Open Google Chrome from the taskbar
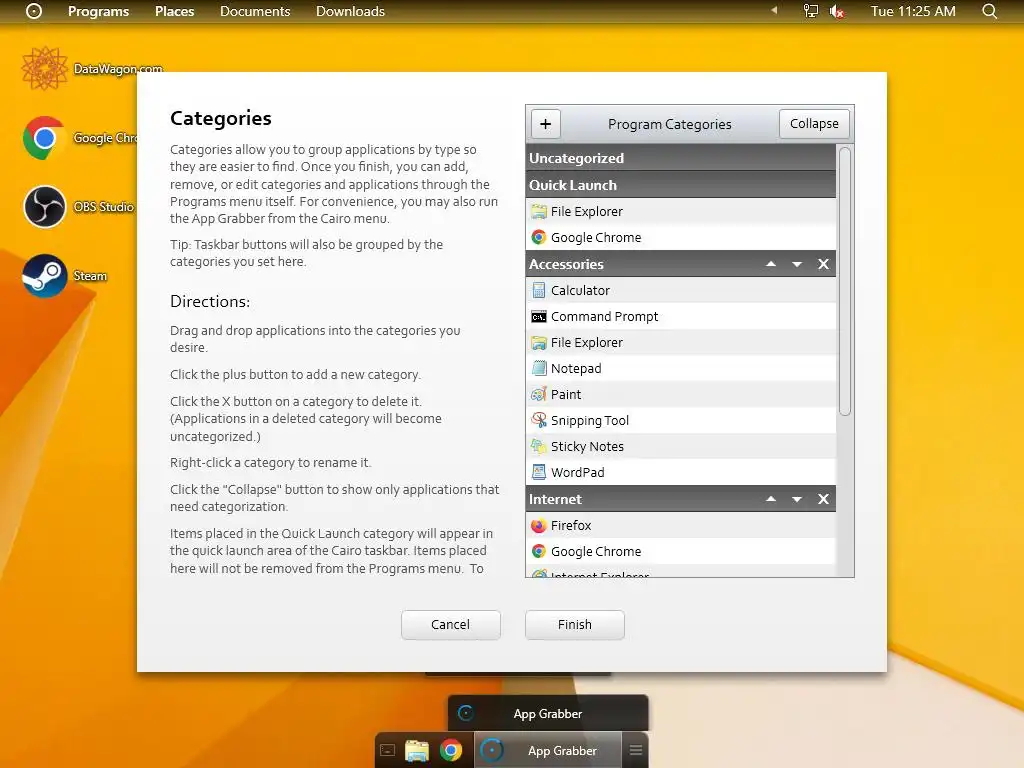The width and height of the screenshot is (1024, 768). 451,750
